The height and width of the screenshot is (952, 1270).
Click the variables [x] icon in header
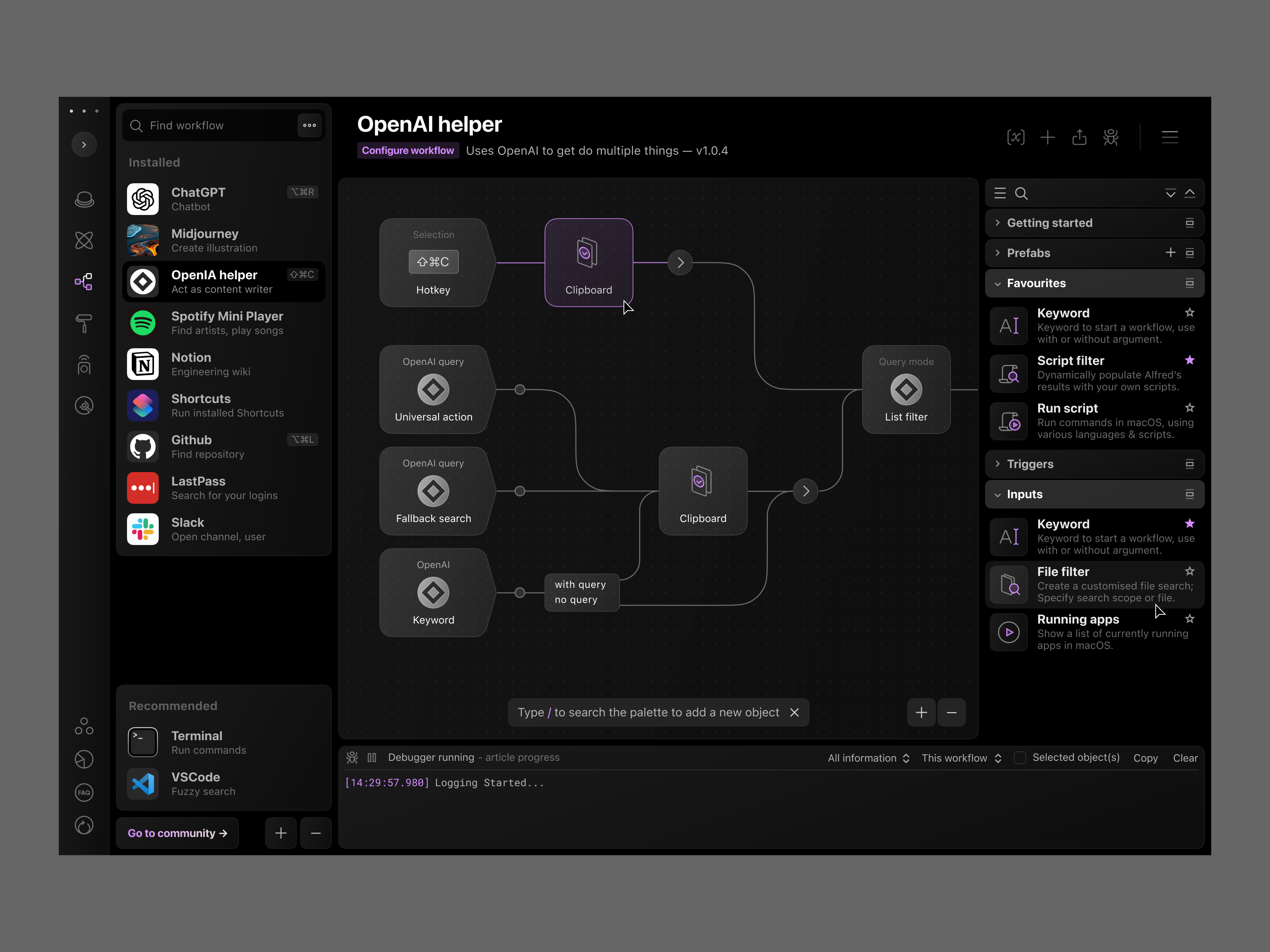(1016, 137)
